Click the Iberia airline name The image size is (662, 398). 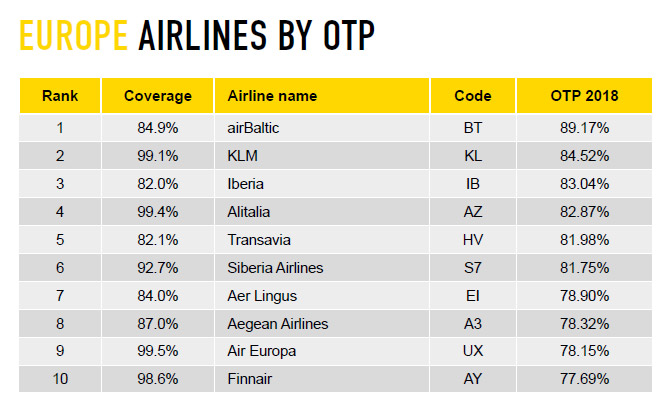point(245,184)
